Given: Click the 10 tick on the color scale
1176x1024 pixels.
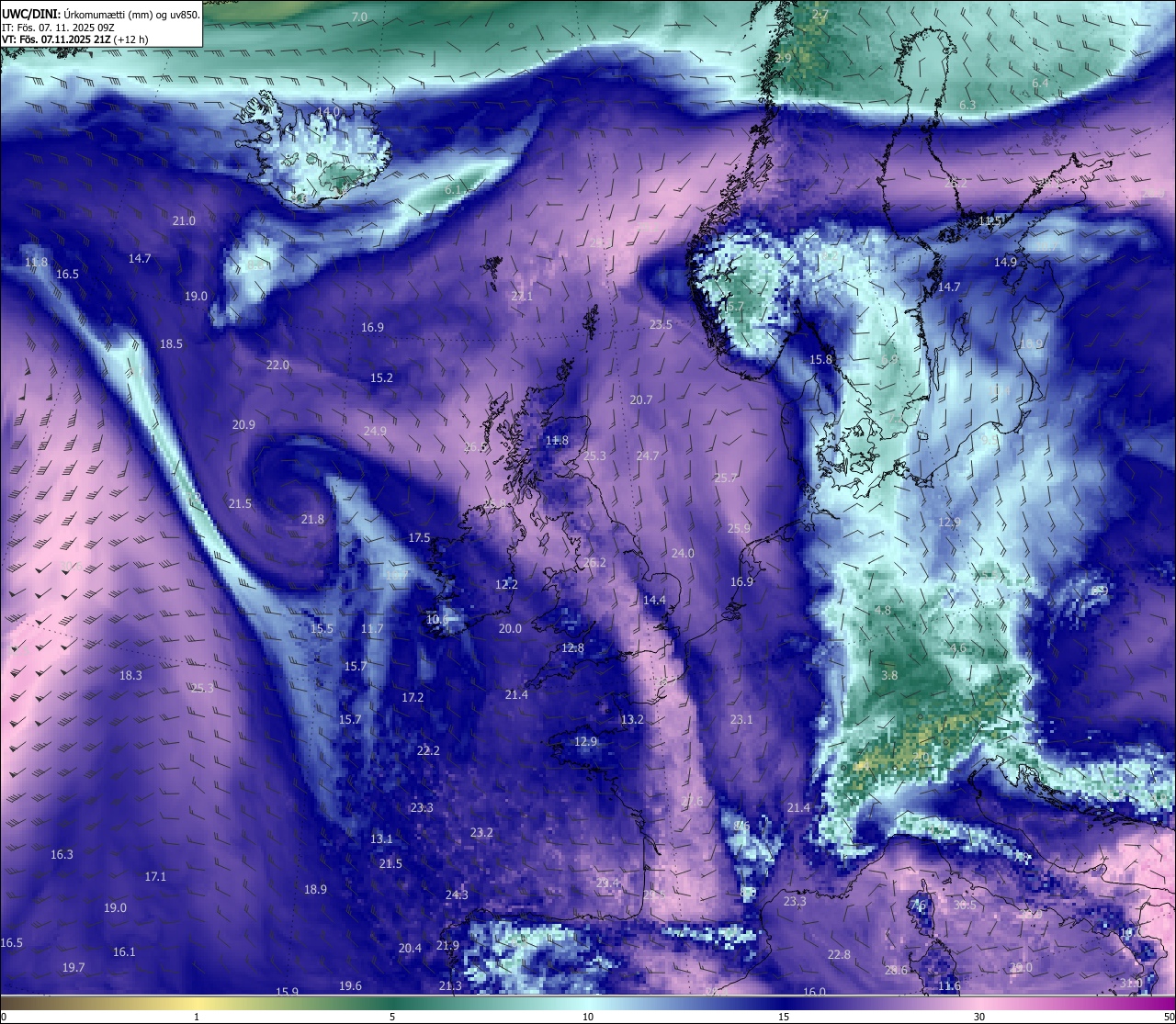Looking at the screenshot, I should pyautogui.click(x=588, y=1018).
